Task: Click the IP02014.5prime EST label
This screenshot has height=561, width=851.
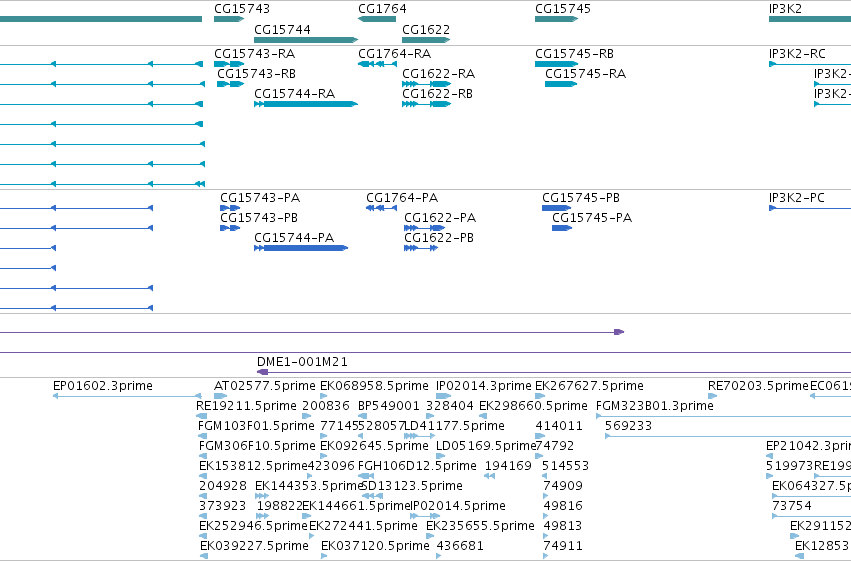Action: (x=459, y=506)
